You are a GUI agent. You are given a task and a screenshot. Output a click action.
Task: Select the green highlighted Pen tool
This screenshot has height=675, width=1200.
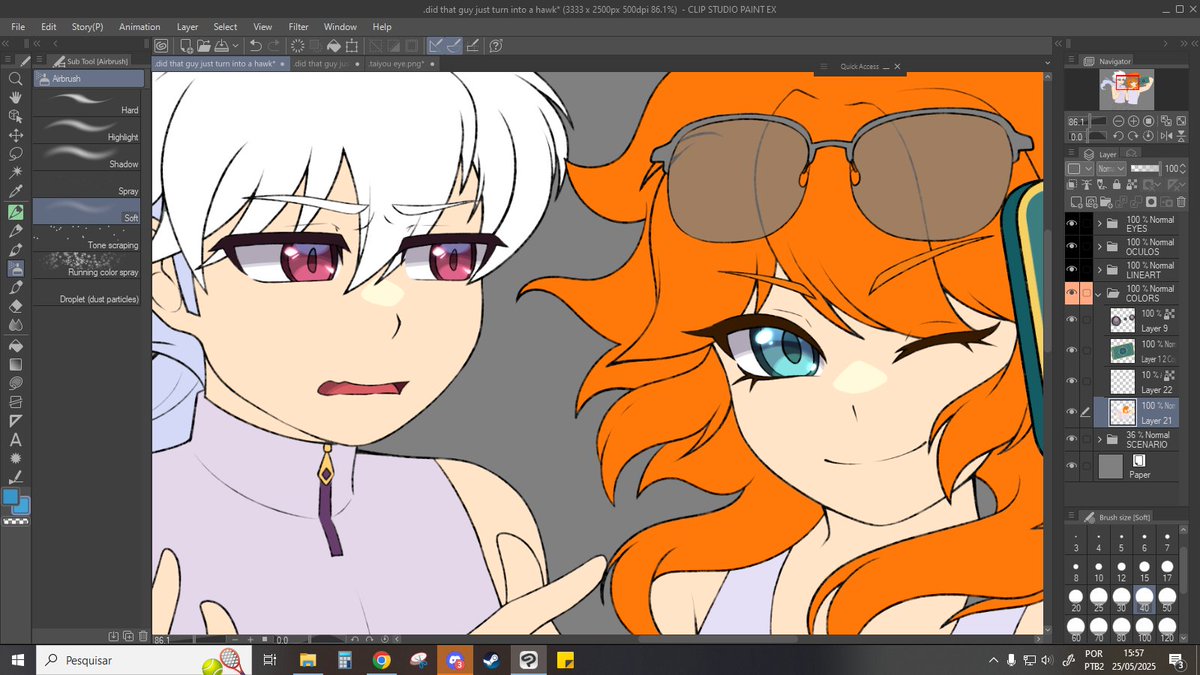pyautogui.click(x=15, y=212)
